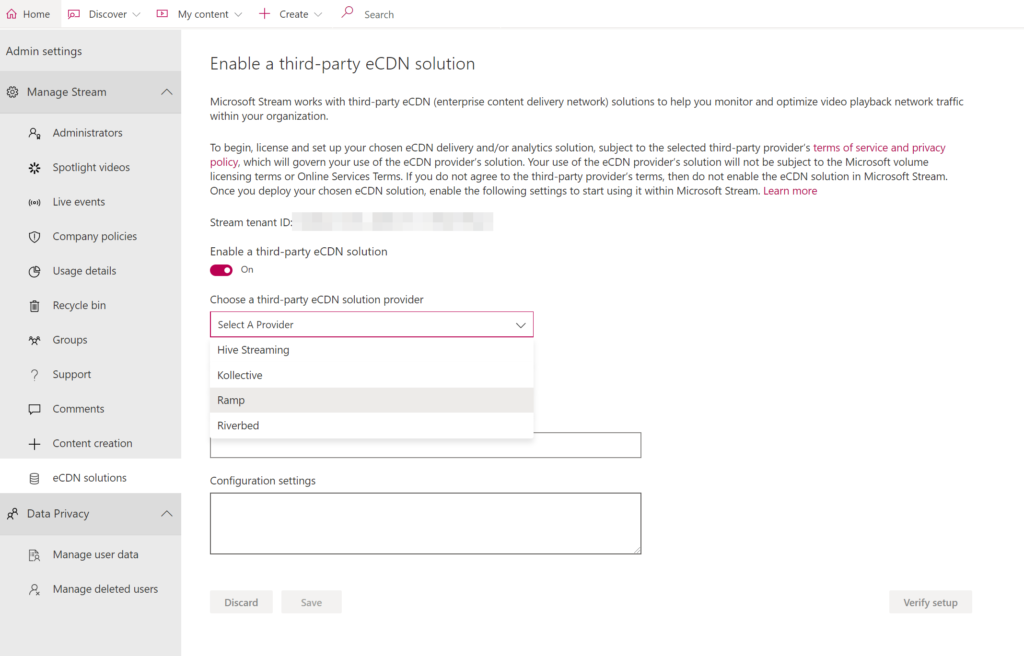Turn off the third-party eCDN solution toggle

pos(221,271)
